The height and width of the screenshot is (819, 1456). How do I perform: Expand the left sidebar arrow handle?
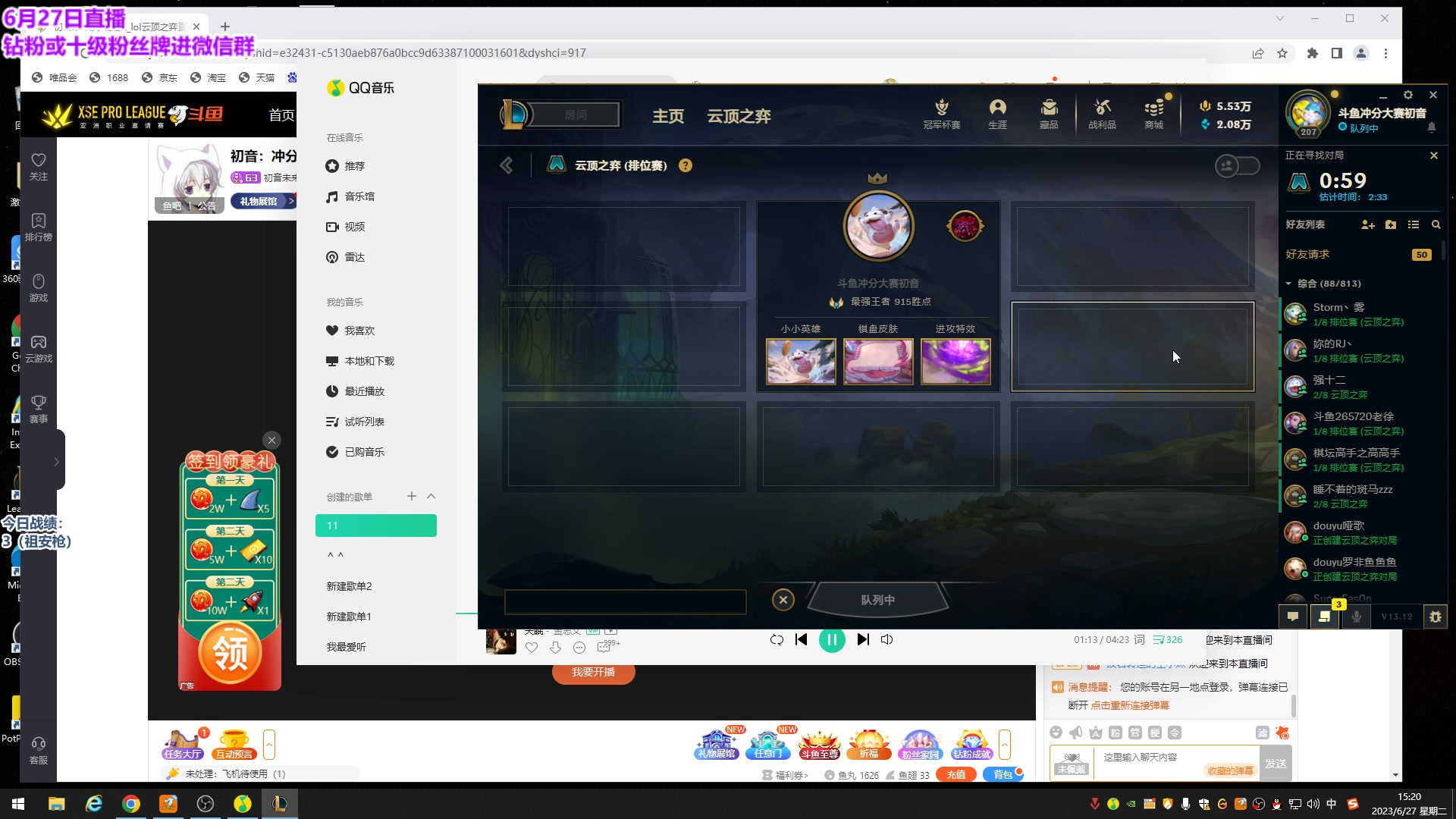click(55, 461)
